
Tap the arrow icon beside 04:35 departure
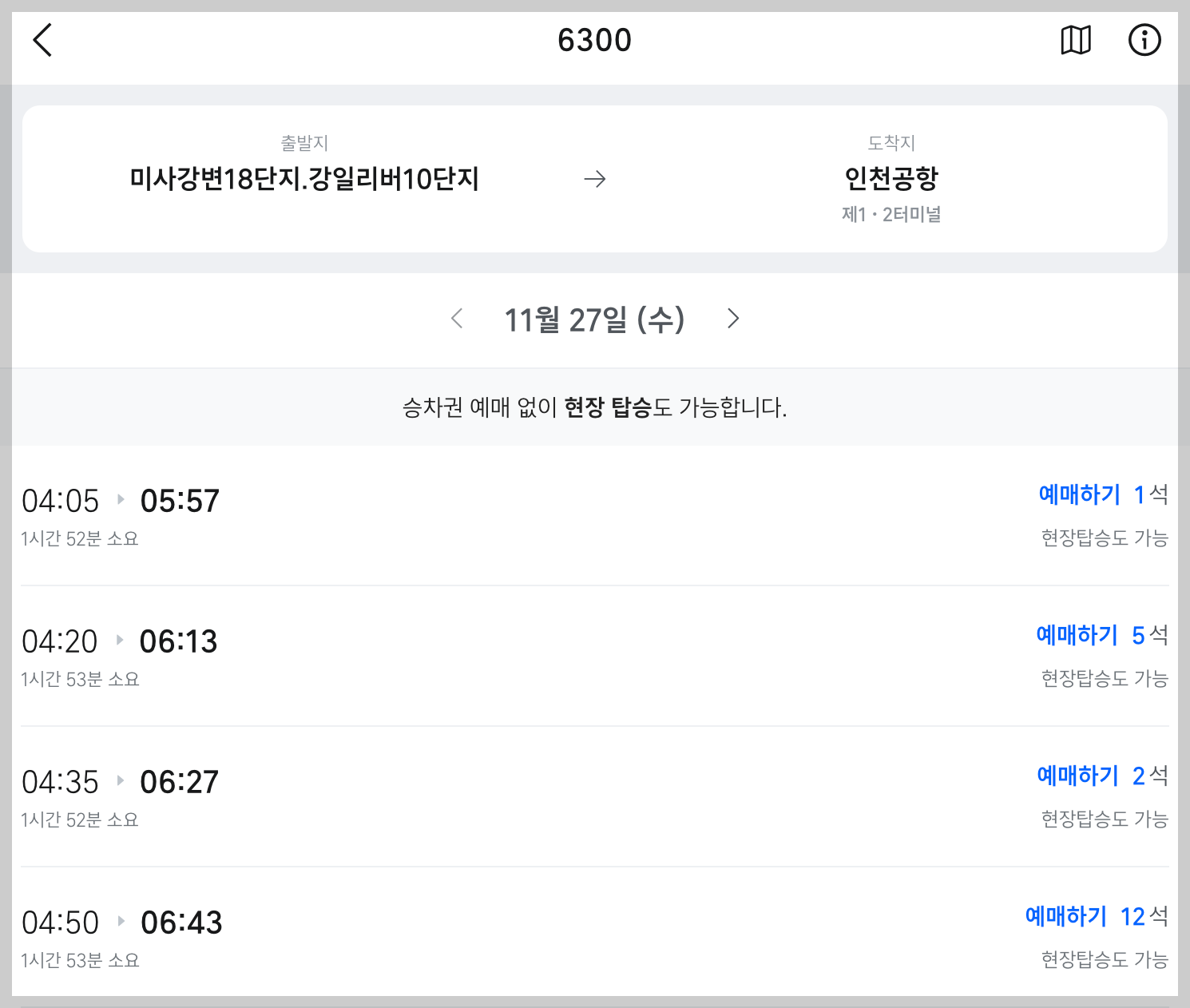[120, 780]
